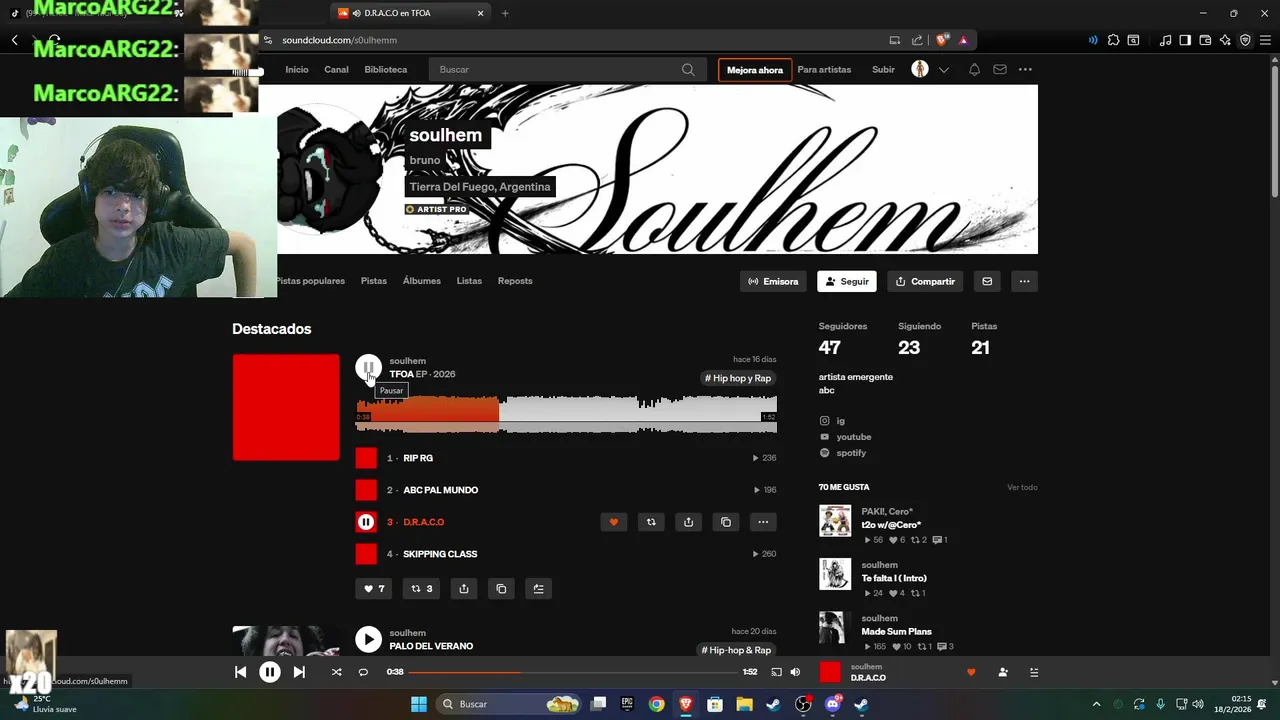The image size is (1280, 720).
Task: Pause playback from the bottom player bar
Action: click(x=270, y=672)
